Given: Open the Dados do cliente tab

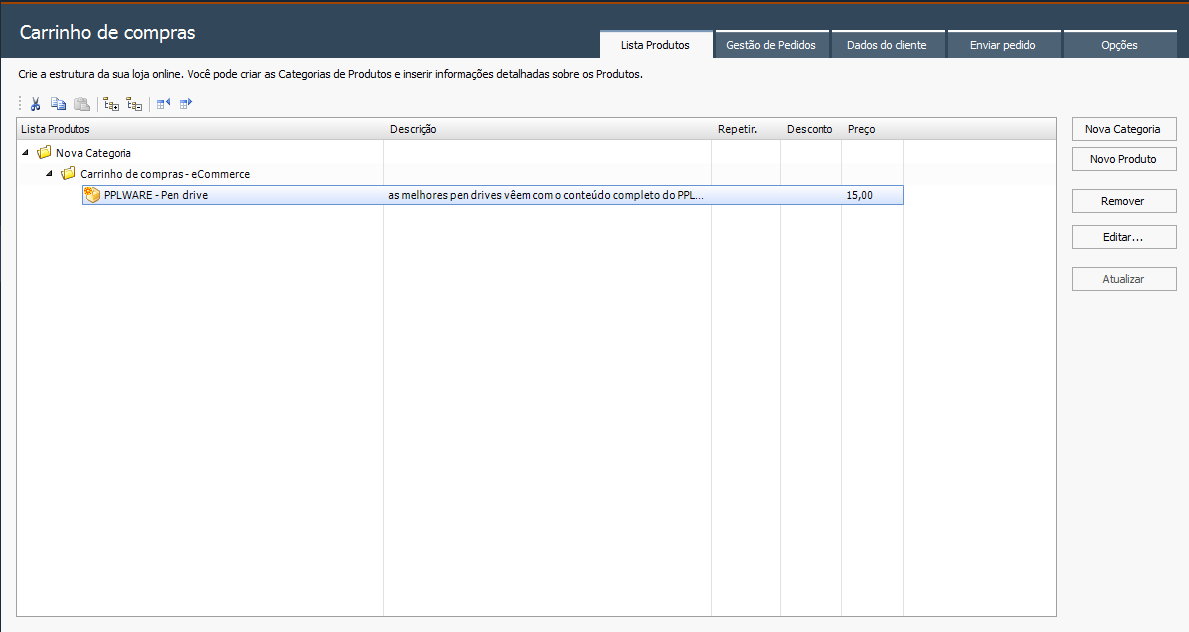Looking at the screenshot, I should tap(886, 45).
